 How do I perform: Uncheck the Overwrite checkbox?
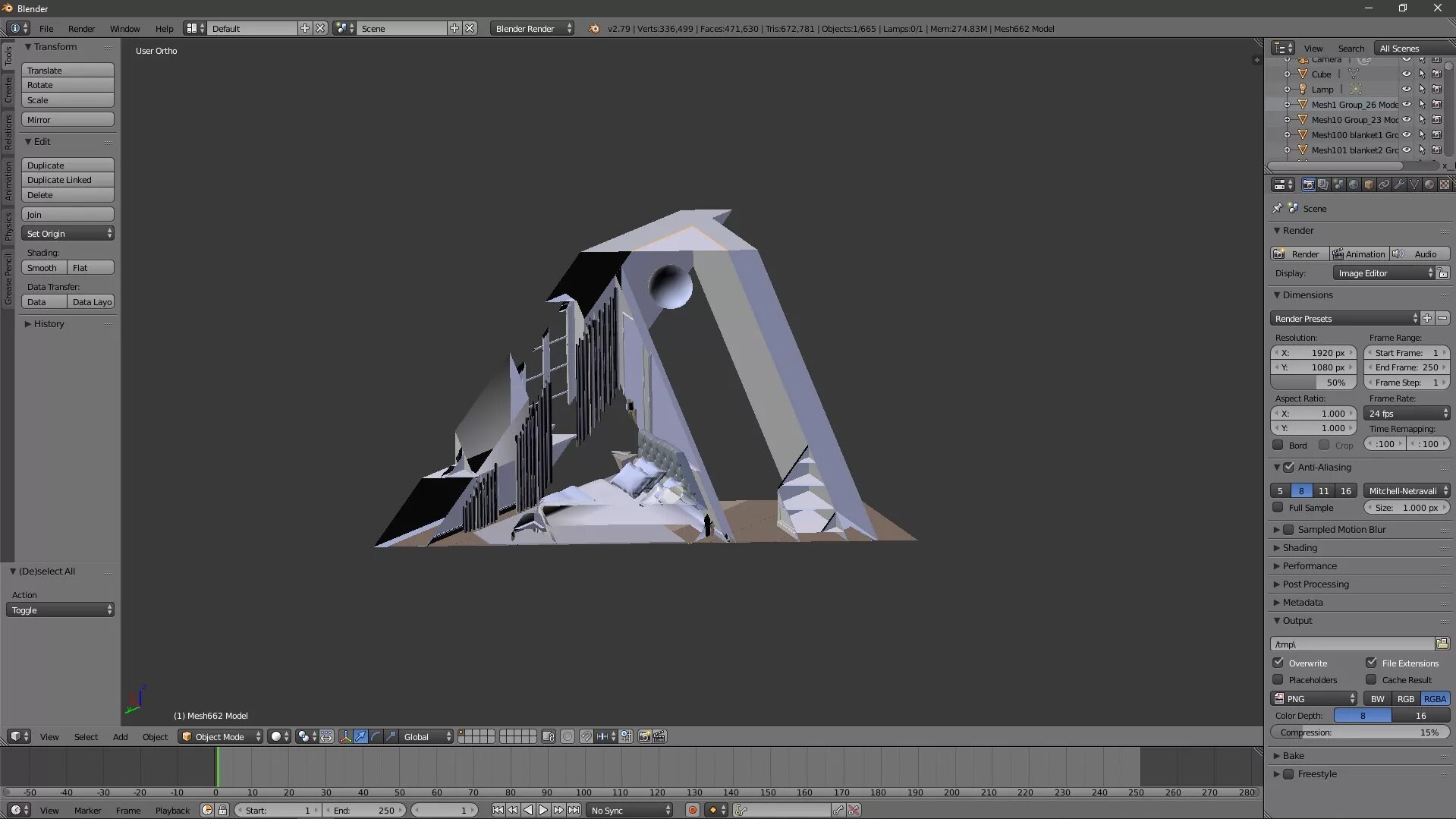coord(1278,663)
